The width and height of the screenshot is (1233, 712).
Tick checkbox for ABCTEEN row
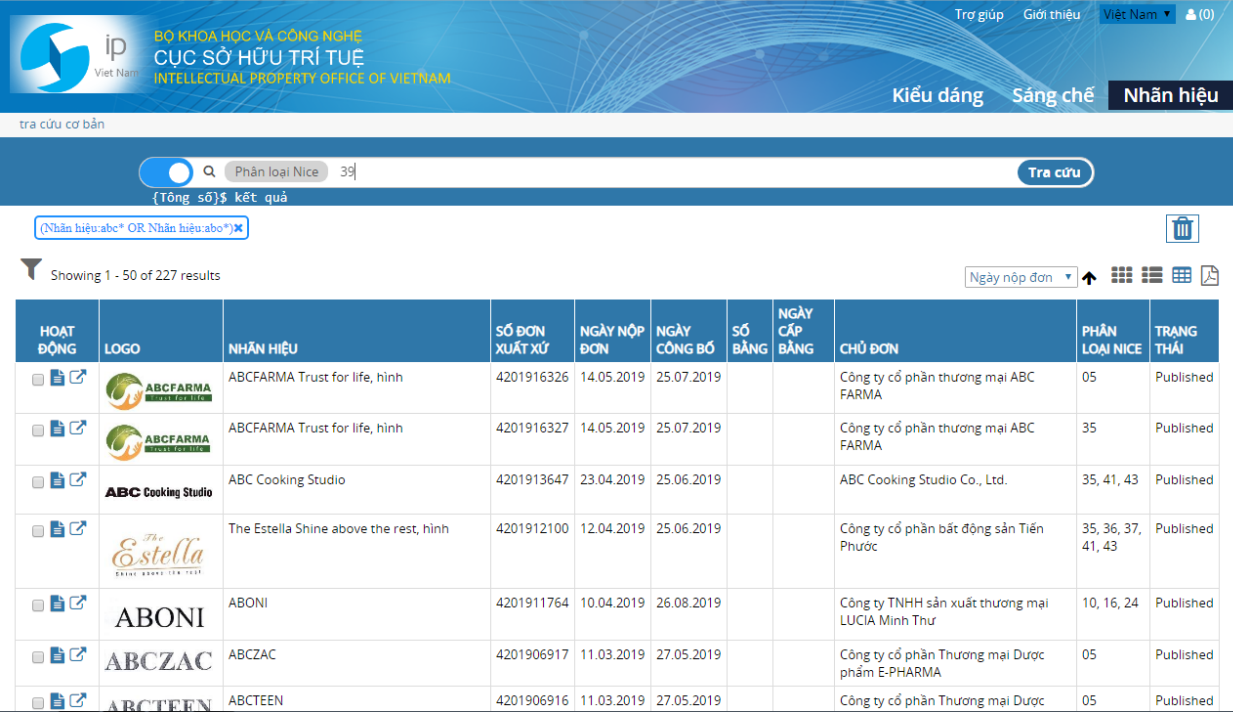(38, 703)
